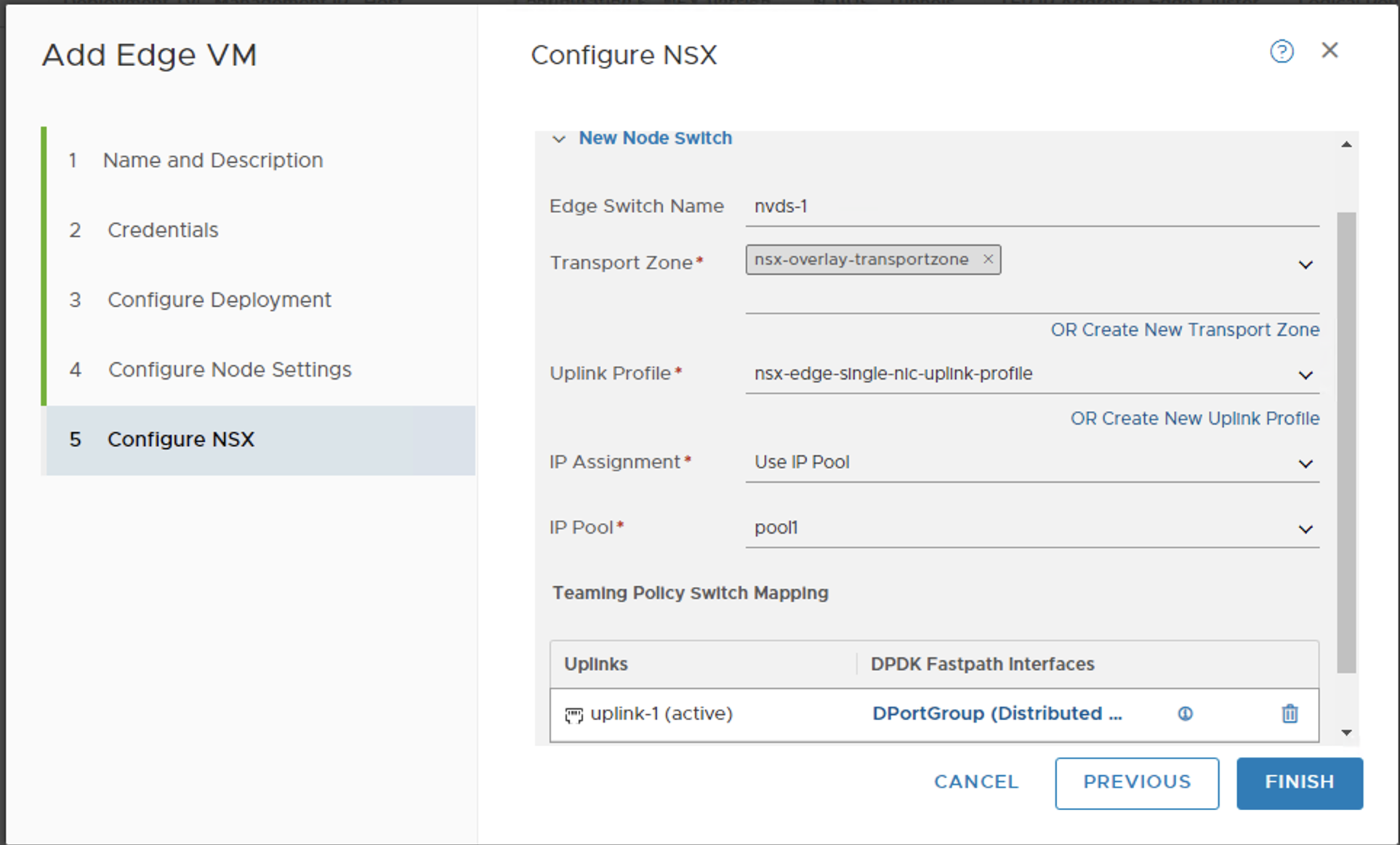Go back to the Configure Deployment step
The width and height of the screenshot is (1400, 845).
219,300
